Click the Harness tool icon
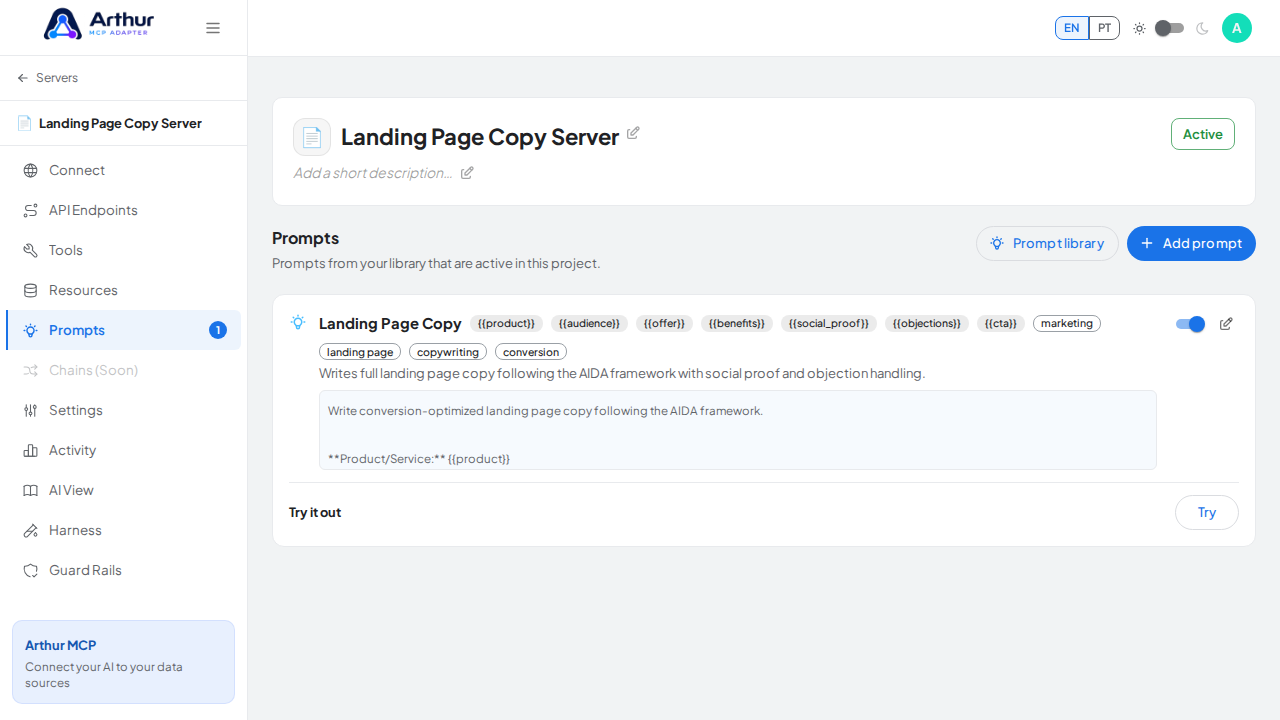Image resolution: width=1280 pixels, height=720 pixels. (x=30, y=530)
